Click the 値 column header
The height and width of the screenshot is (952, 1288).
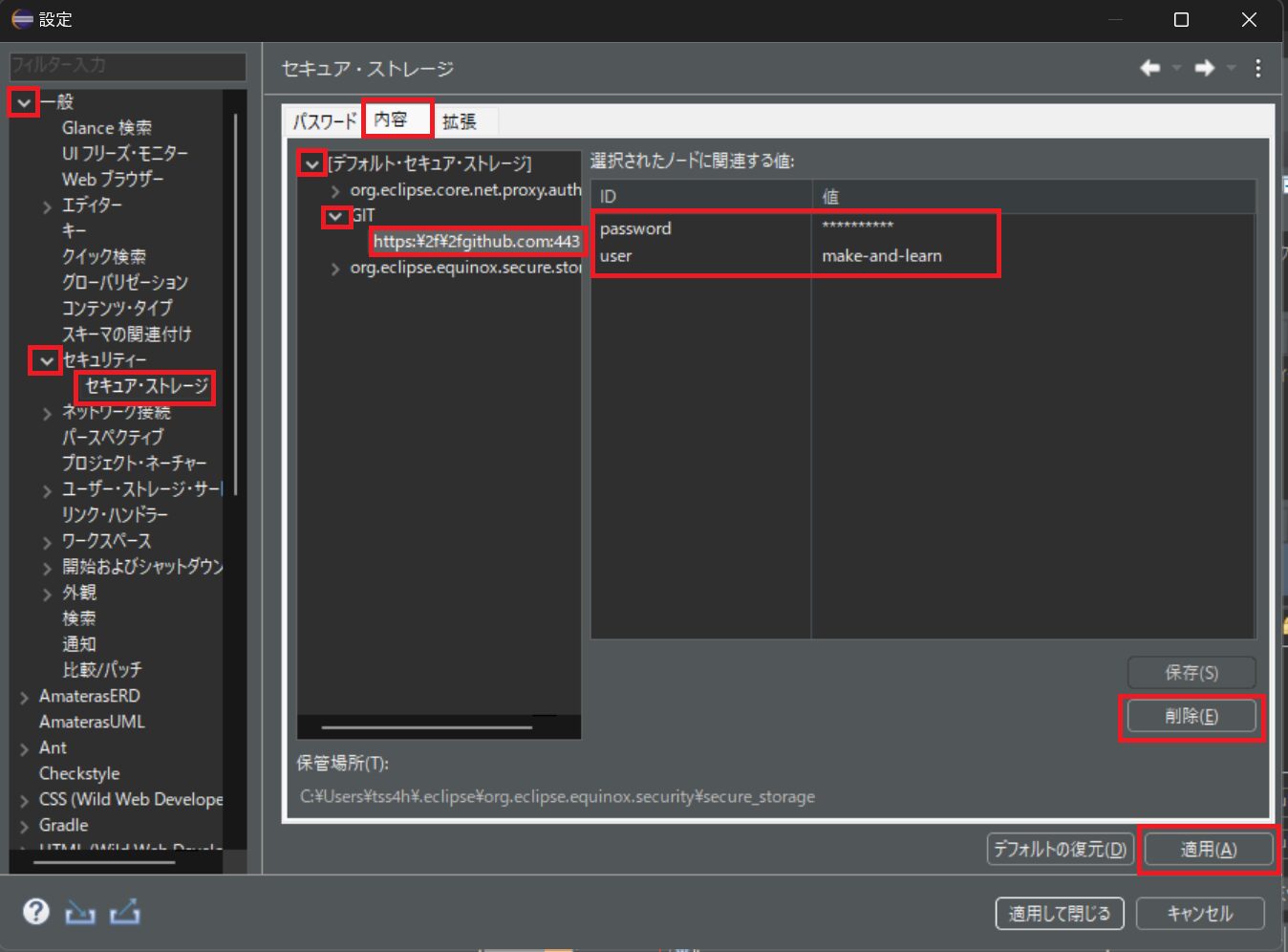click(1033, 196)
